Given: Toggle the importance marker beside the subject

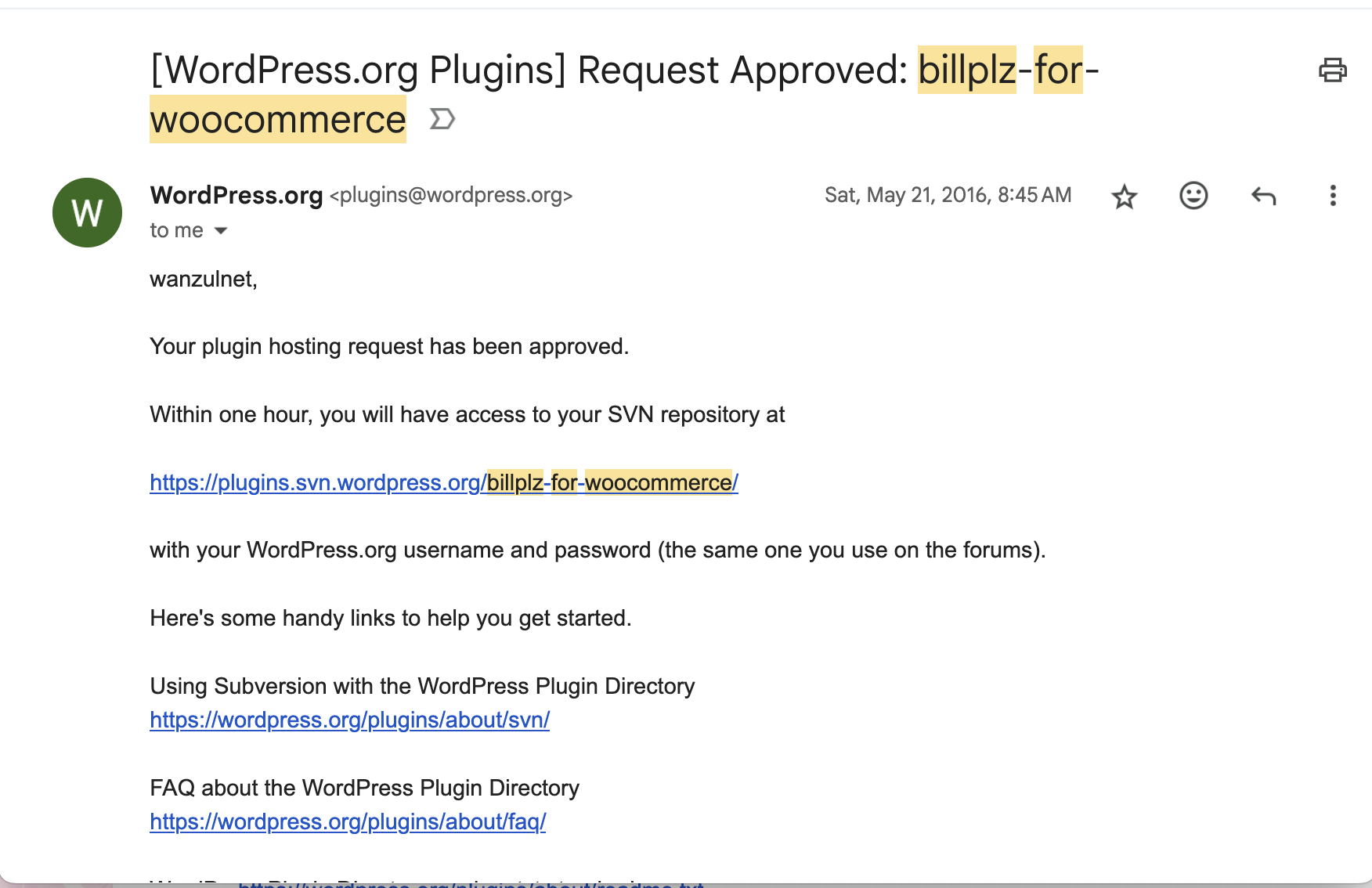Looking at the screenshot, I should 442,119.
